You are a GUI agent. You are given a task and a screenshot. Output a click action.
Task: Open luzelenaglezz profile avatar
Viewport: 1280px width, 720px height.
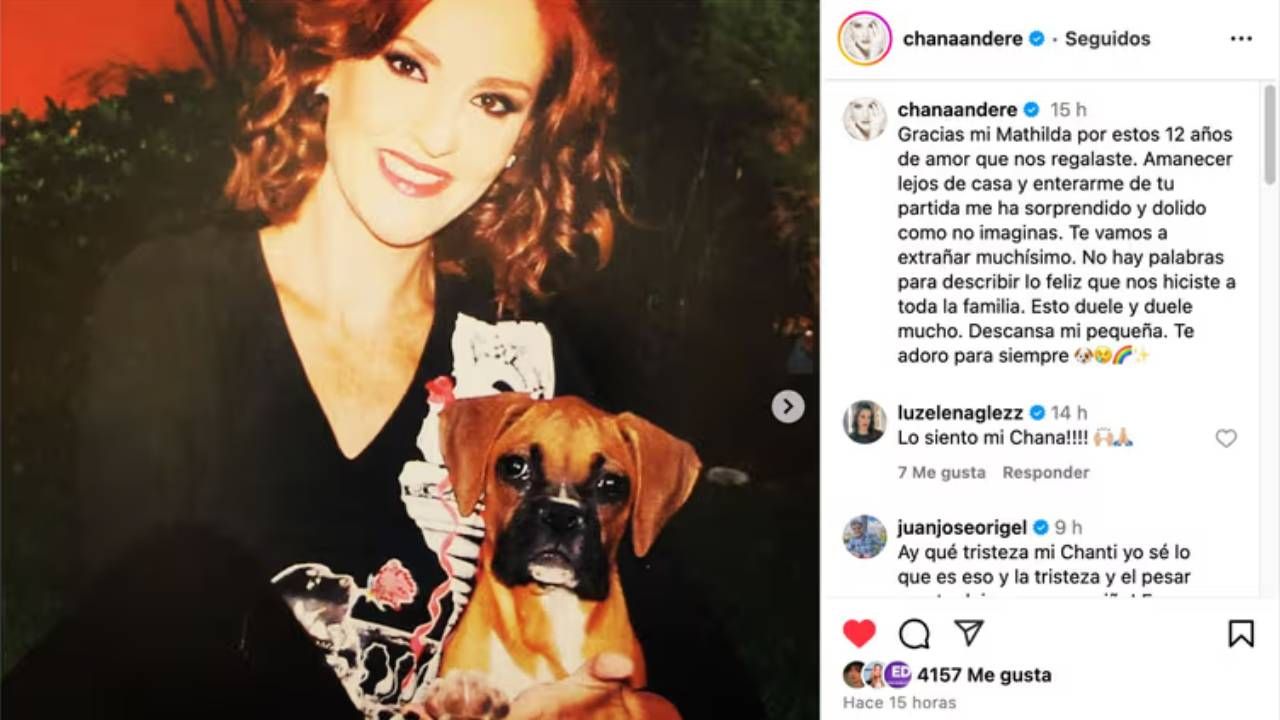coord(864,422)
